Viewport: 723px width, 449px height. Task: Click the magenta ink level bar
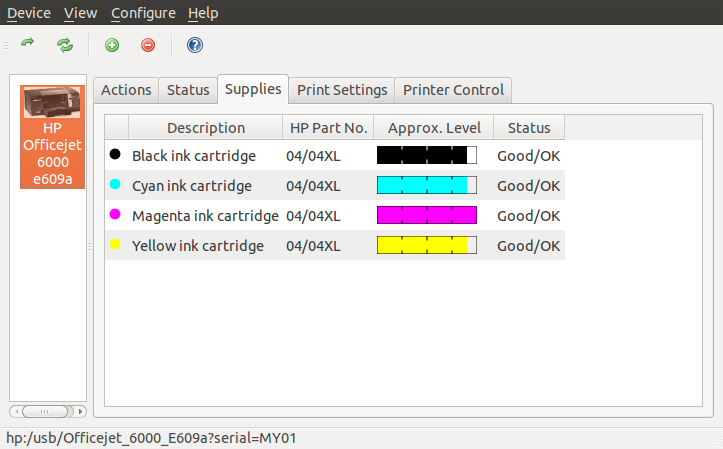tap(427, 215)
